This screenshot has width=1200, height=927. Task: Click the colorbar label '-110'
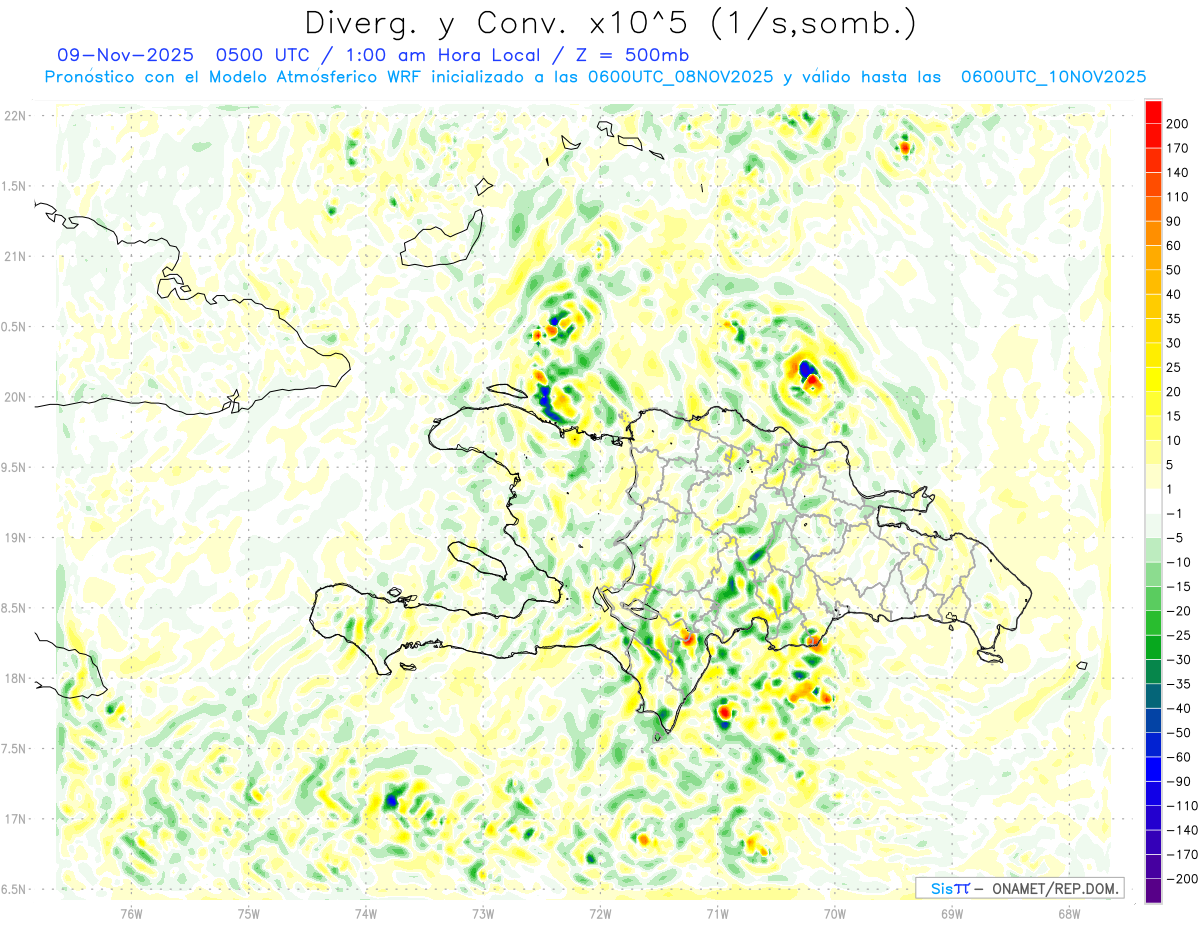click(1180, 806)
